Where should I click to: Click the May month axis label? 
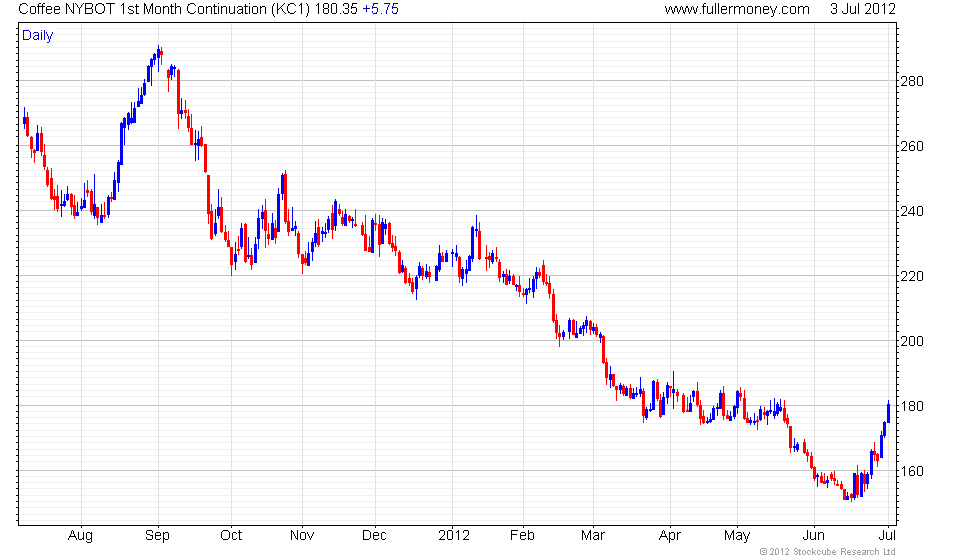[737, 536]
